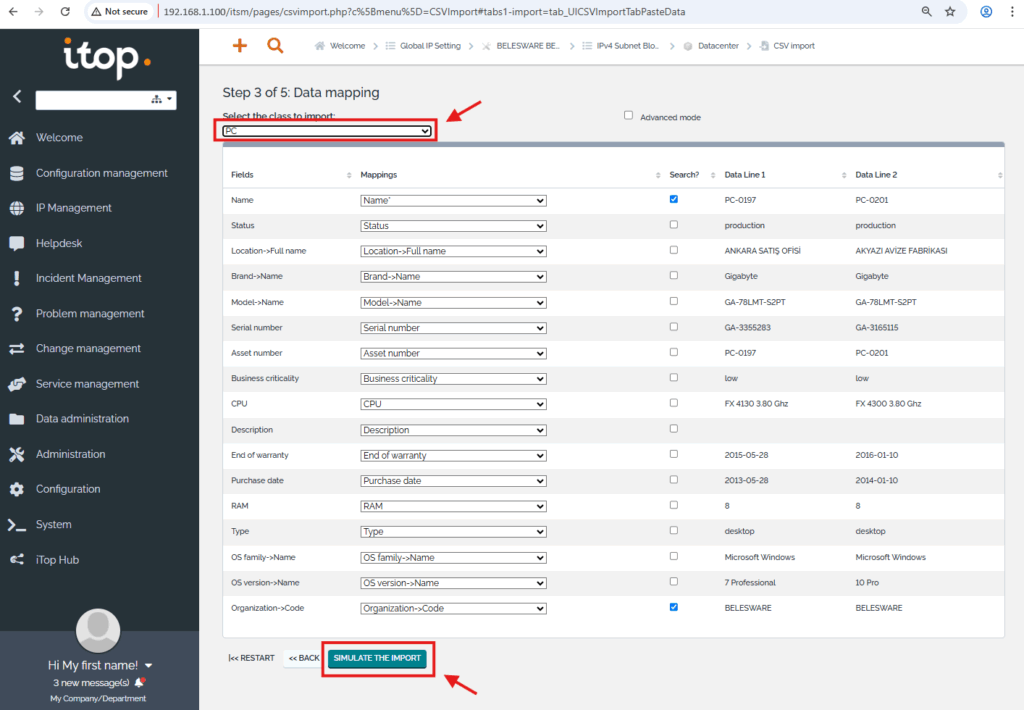Open the Configuration management menu

[101, 173]
